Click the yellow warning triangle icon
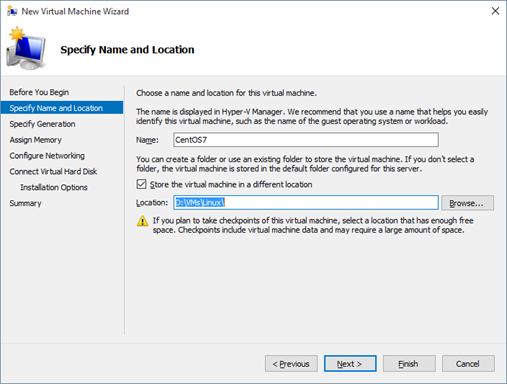The image size is (507, 384). click(x=142, y=221)
